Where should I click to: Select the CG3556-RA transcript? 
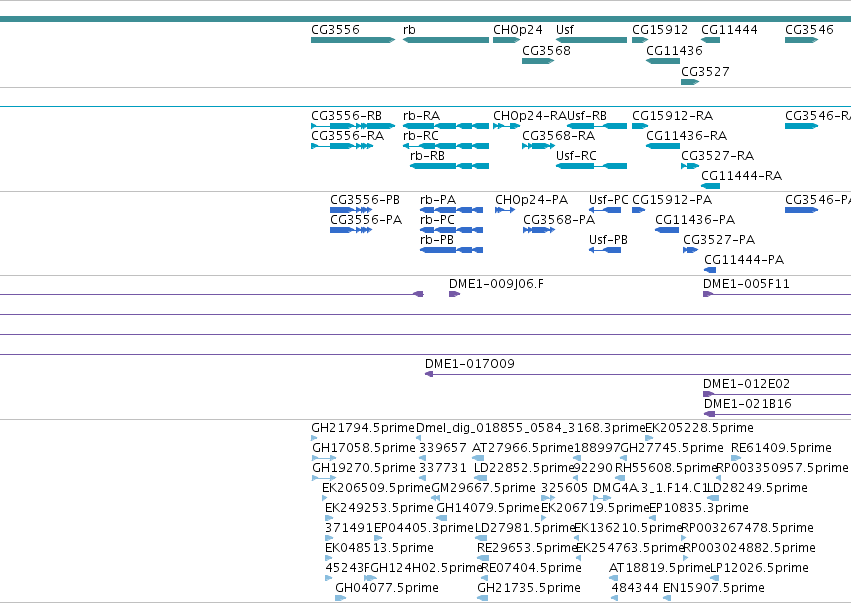[342, 146]
